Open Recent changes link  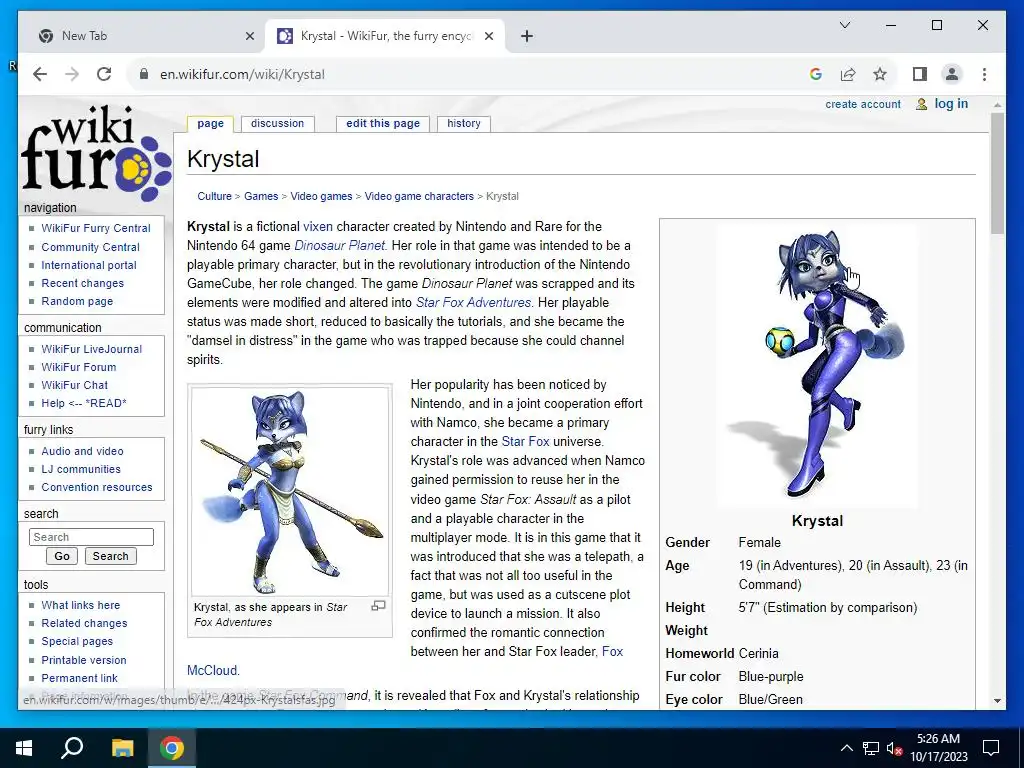point(82,283)
